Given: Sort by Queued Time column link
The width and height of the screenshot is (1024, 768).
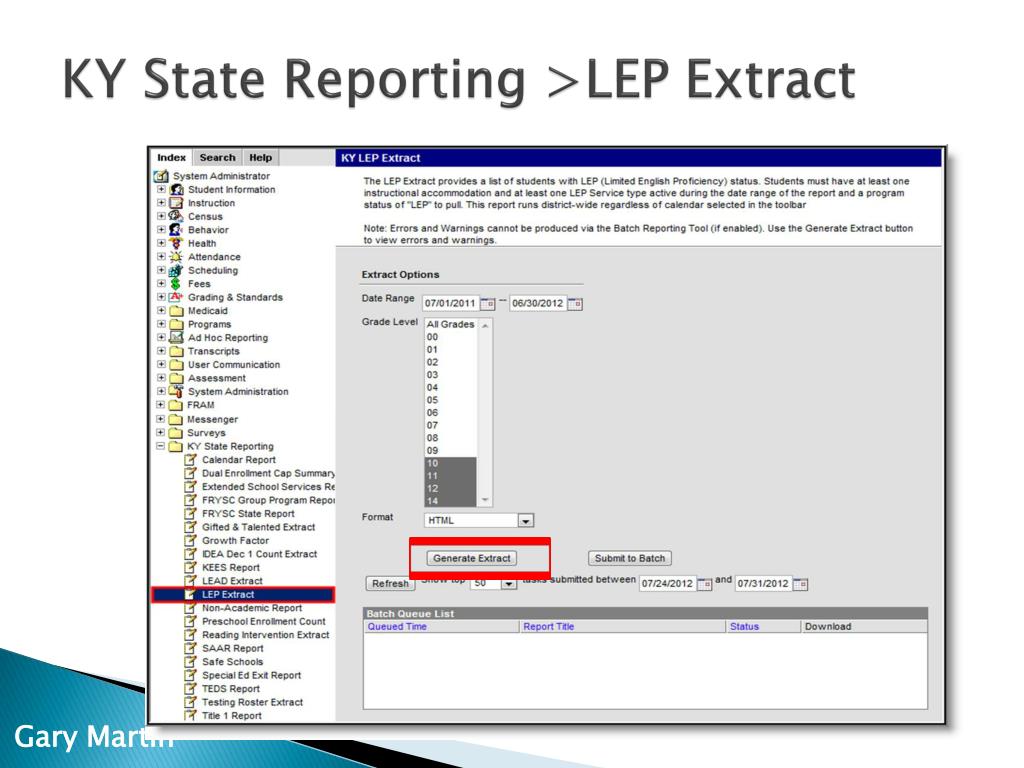Looking at the screenshot, I should [x=397, y=626].
